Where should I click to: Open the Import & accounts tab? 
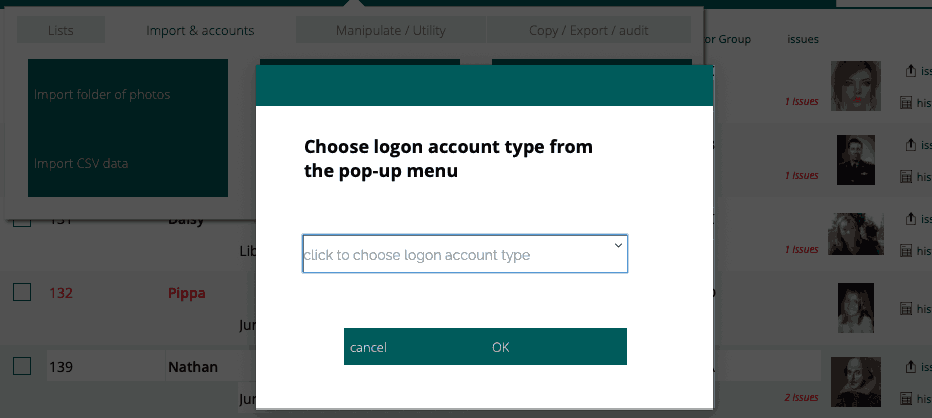tap(200, 31)
